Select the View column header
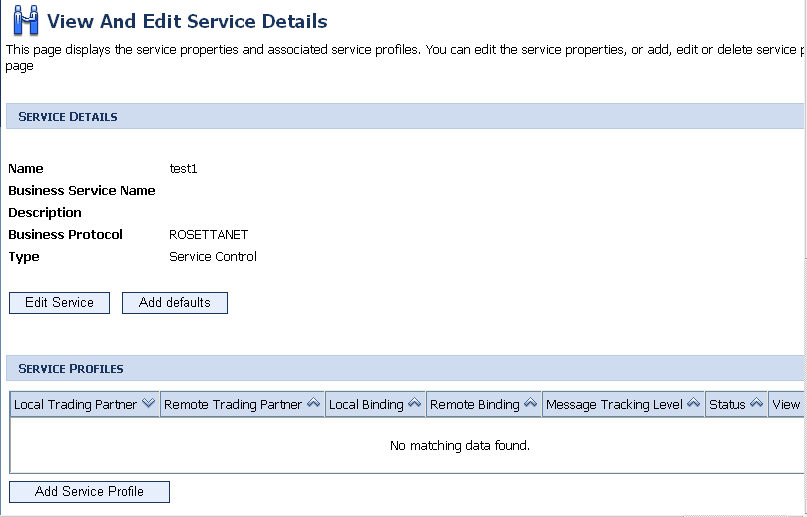807x517 pixels. pyautogui.click(x=786, y=404)
